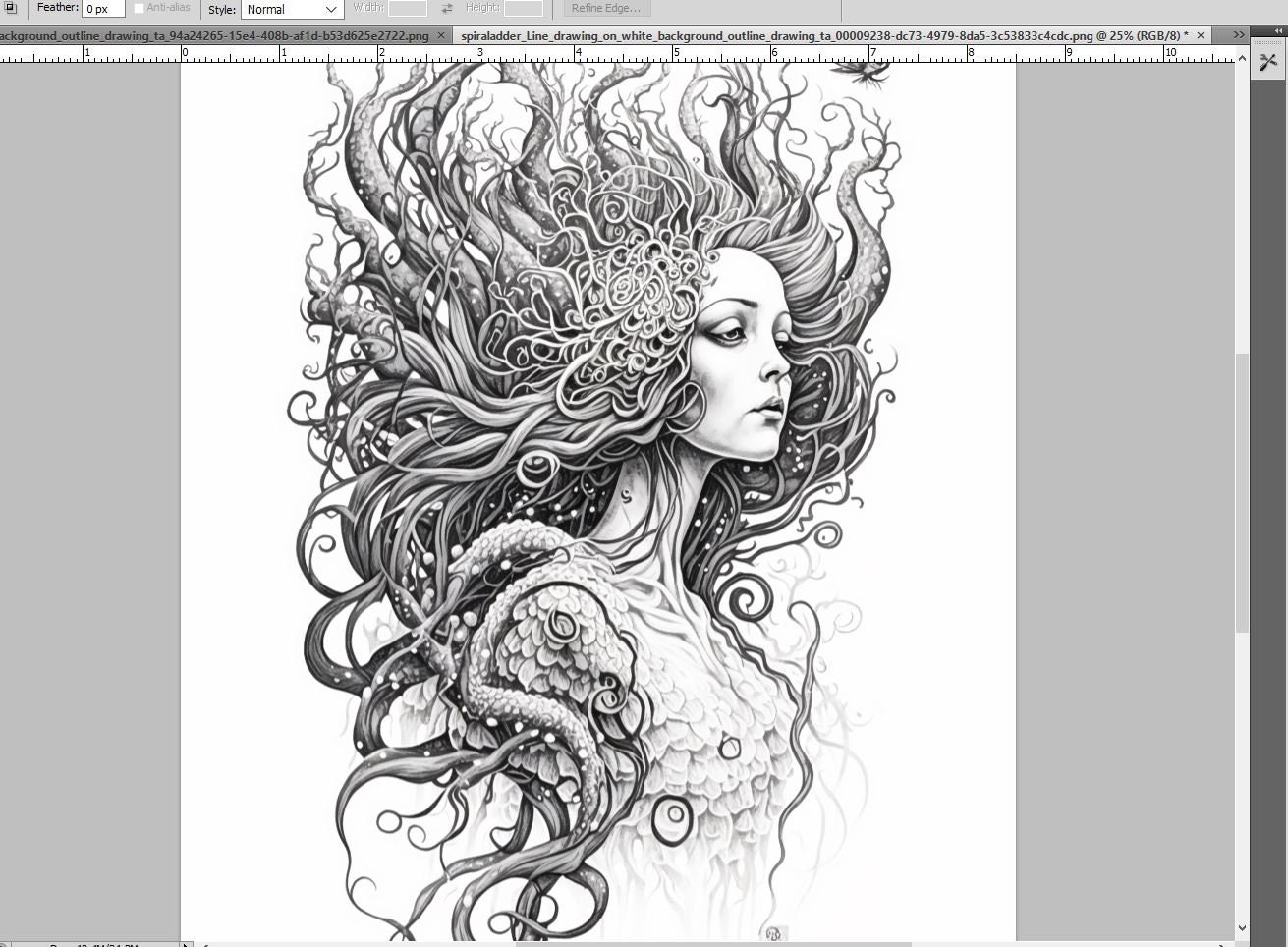1288x947 pixels.
Task: Open the tool presets wrench-and-screwdriver panel icon
Action: click(1268, 62)
